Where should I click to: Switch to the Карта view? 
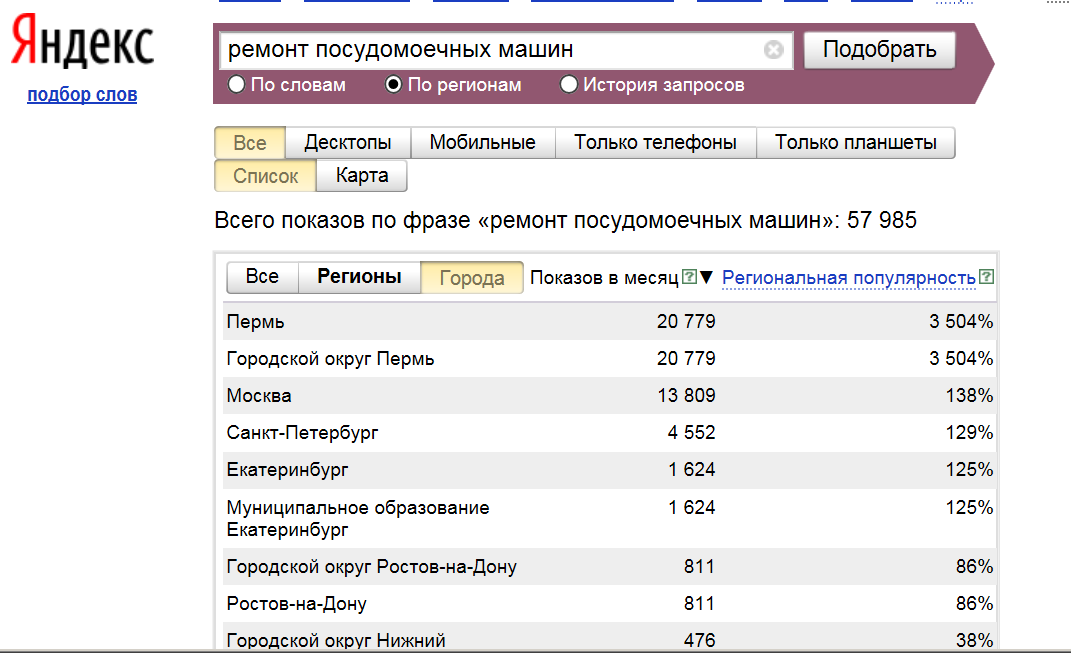coord(362,176)
